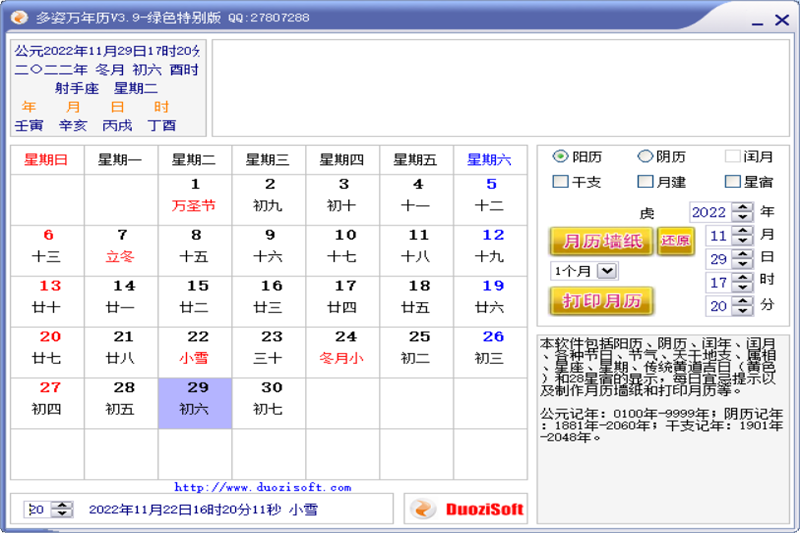This screenshot has width=800, height=533.
Task: Select November 20 廿七 cell
Action: (47, 352)
